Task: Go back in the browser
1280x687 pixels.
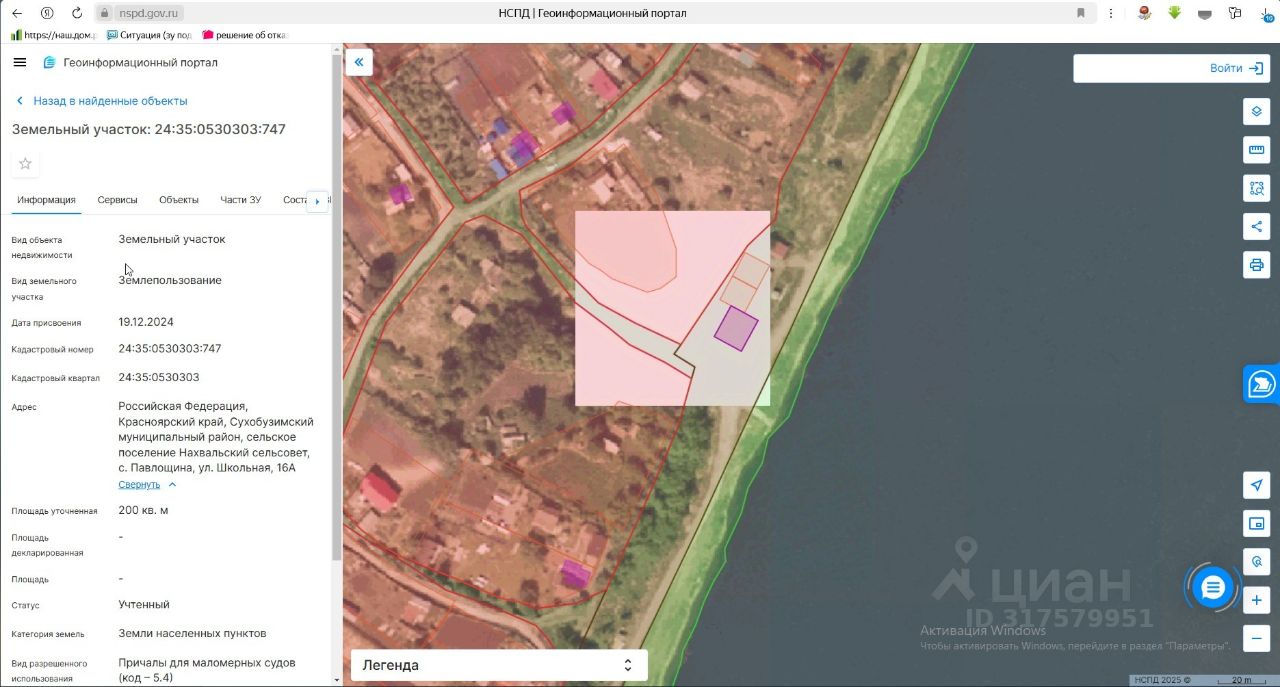Action: point(17,13)
